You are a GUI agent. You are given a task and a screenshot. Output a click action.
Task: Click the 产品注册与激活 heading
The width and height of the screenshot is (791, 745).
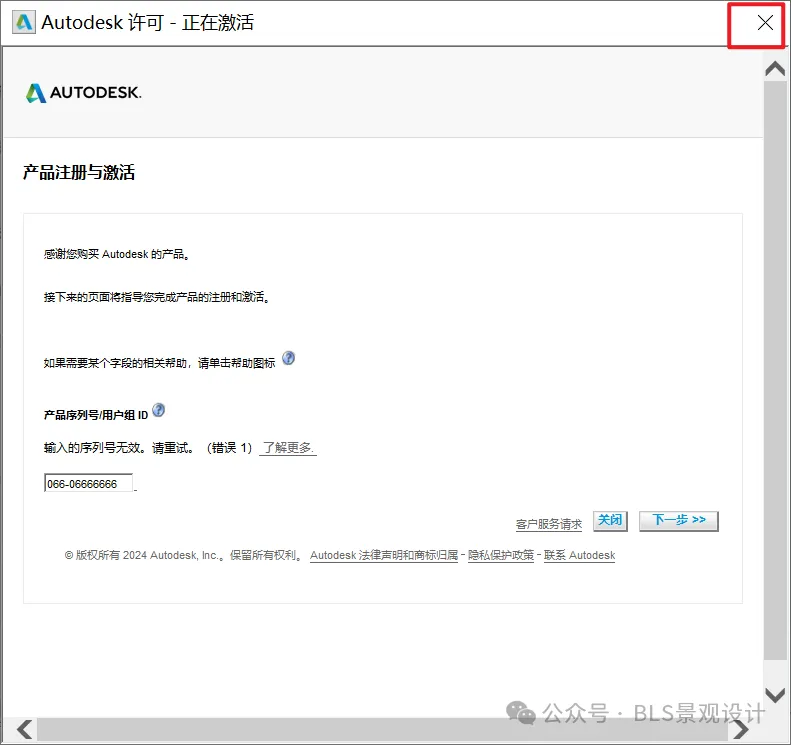click(79, 173)
